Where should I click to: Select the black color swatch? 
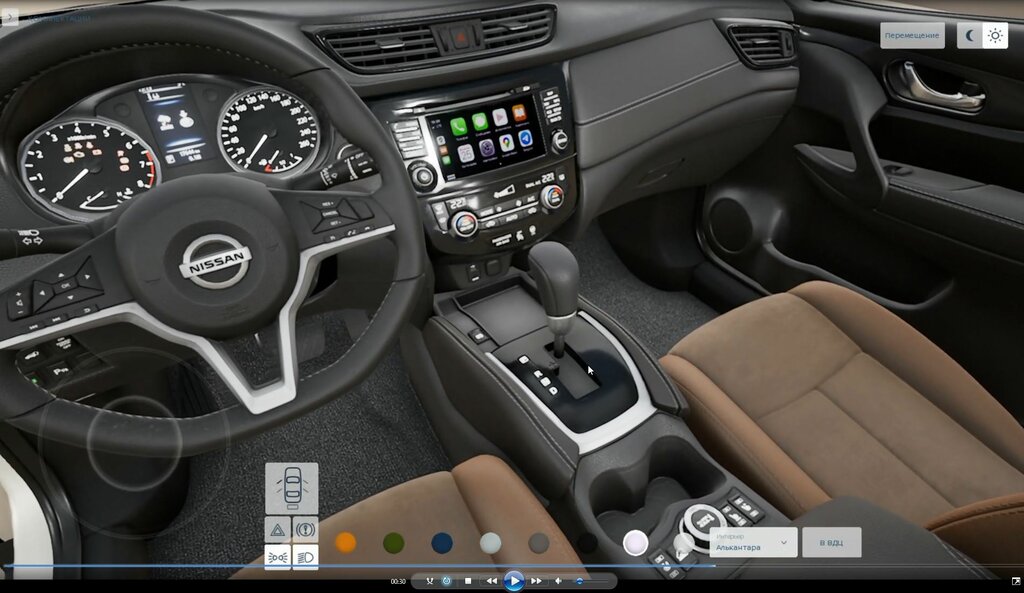587,543
